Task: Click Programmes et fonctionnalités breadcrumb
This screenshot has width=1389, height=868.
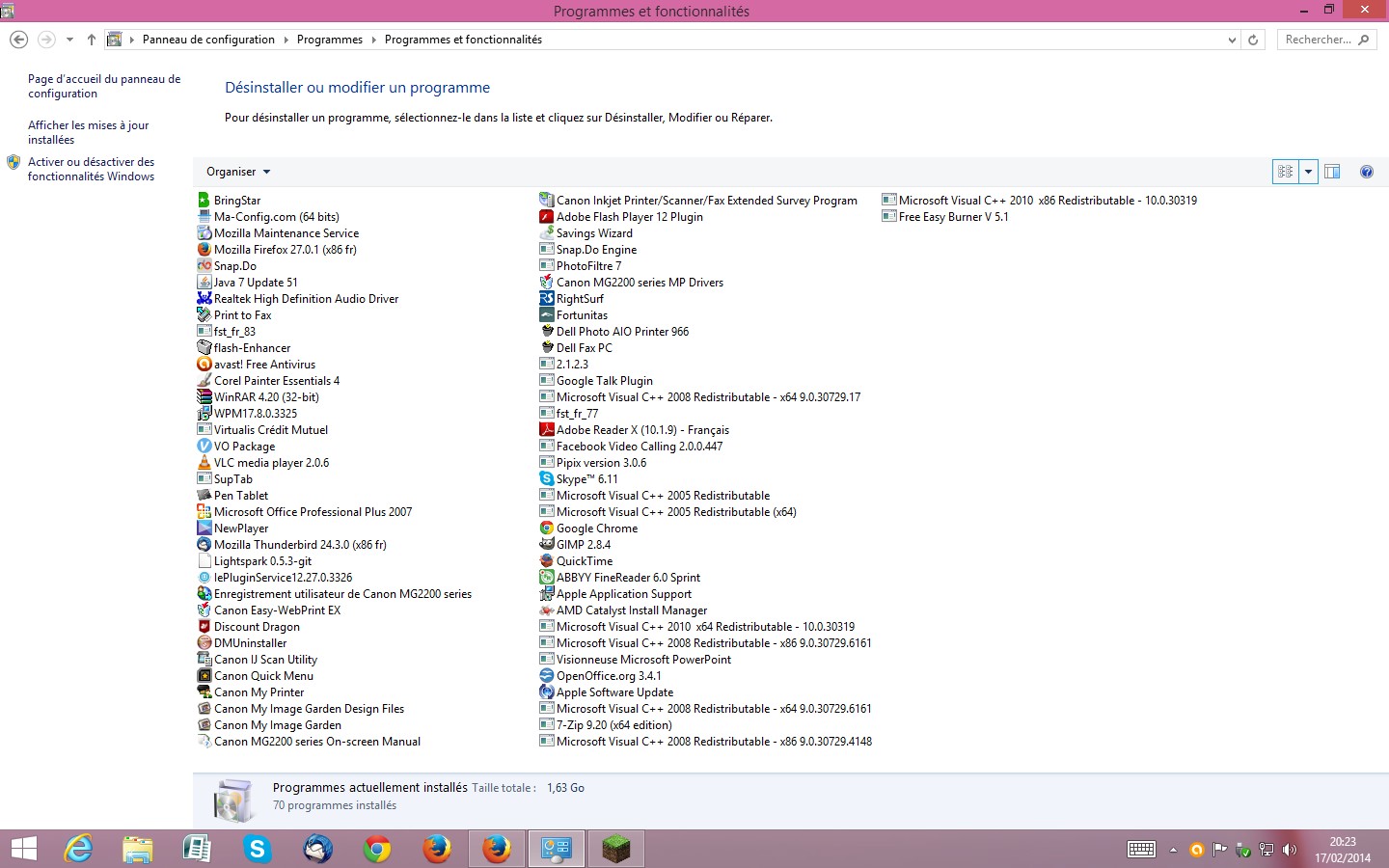Action: coord(463,40)
